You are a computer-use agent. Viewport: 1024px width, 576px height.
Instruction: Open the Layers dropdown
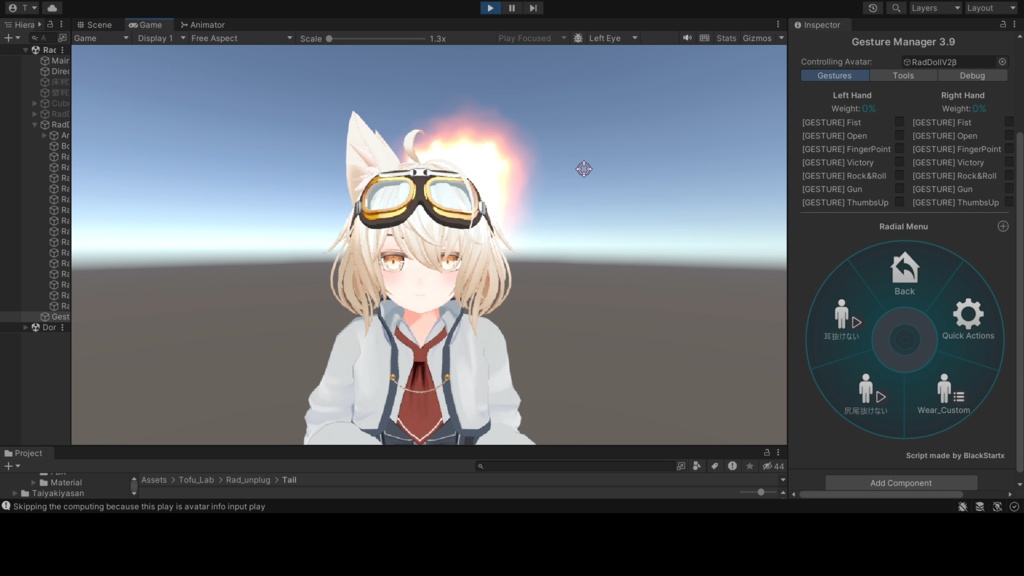[935, 8]
